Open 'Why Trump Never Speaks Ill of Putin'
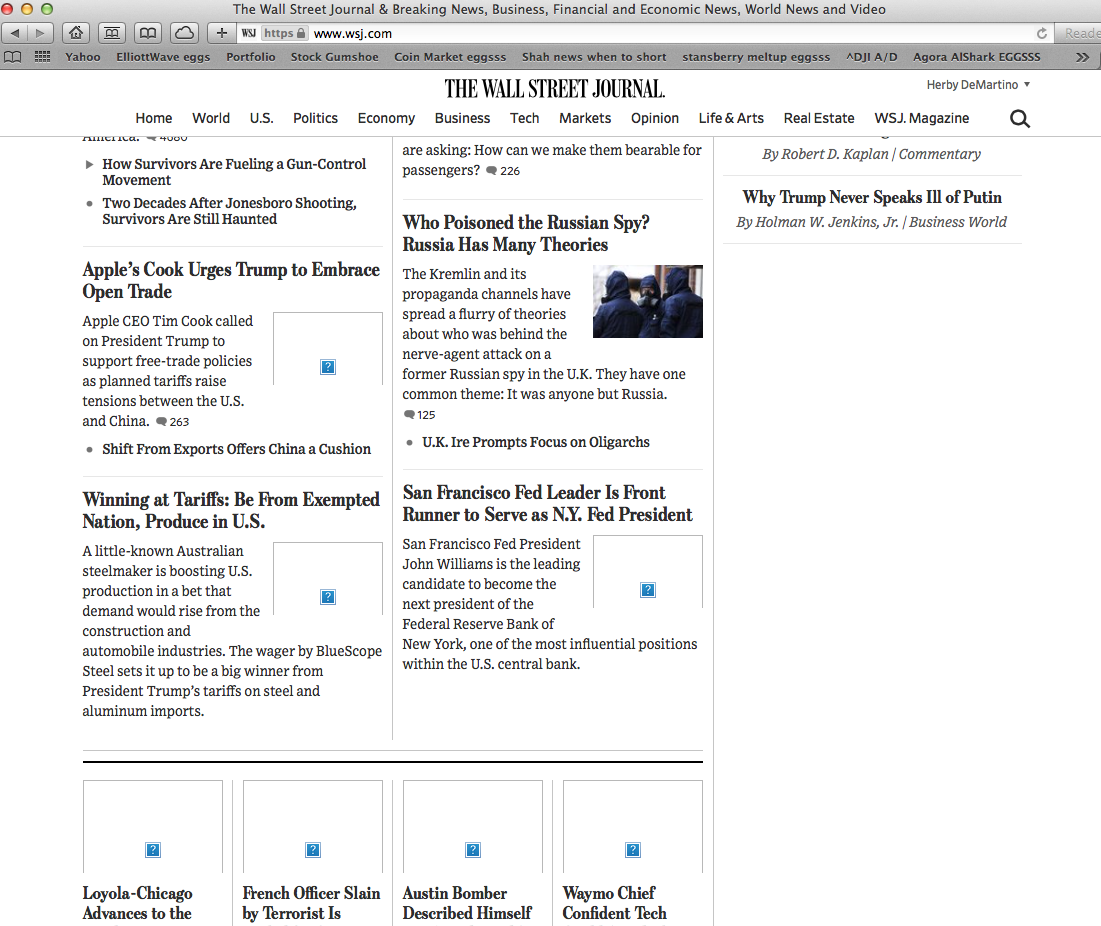The height and width of the screenshot is (926, 1101). coord(871,197)
